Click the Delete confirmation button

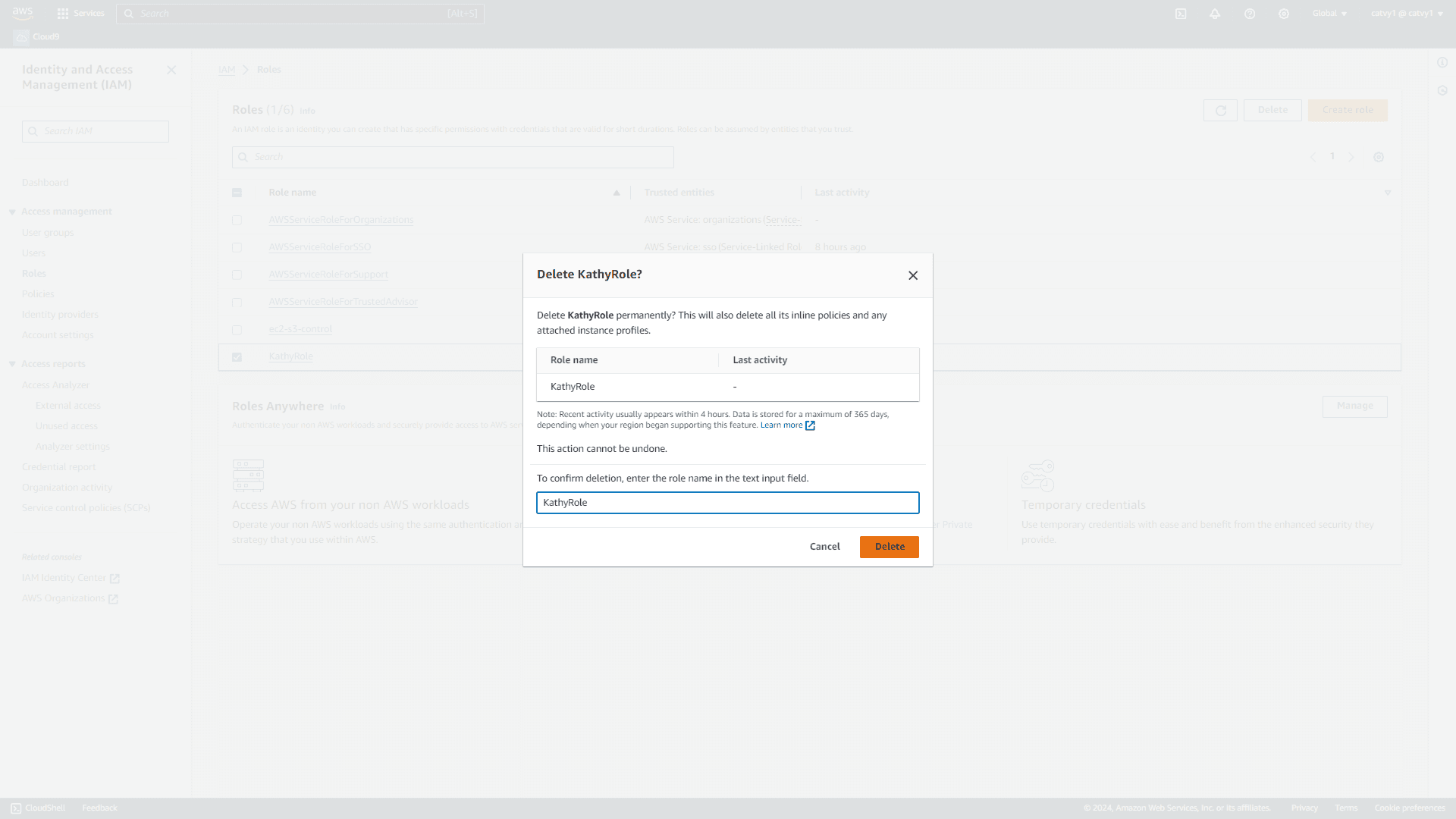coord(889,546)
